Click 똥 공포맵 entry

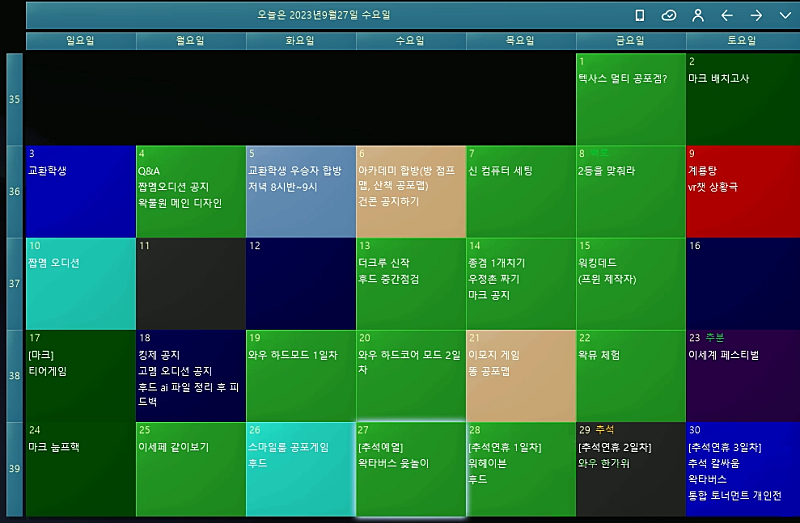pos(489,371)
